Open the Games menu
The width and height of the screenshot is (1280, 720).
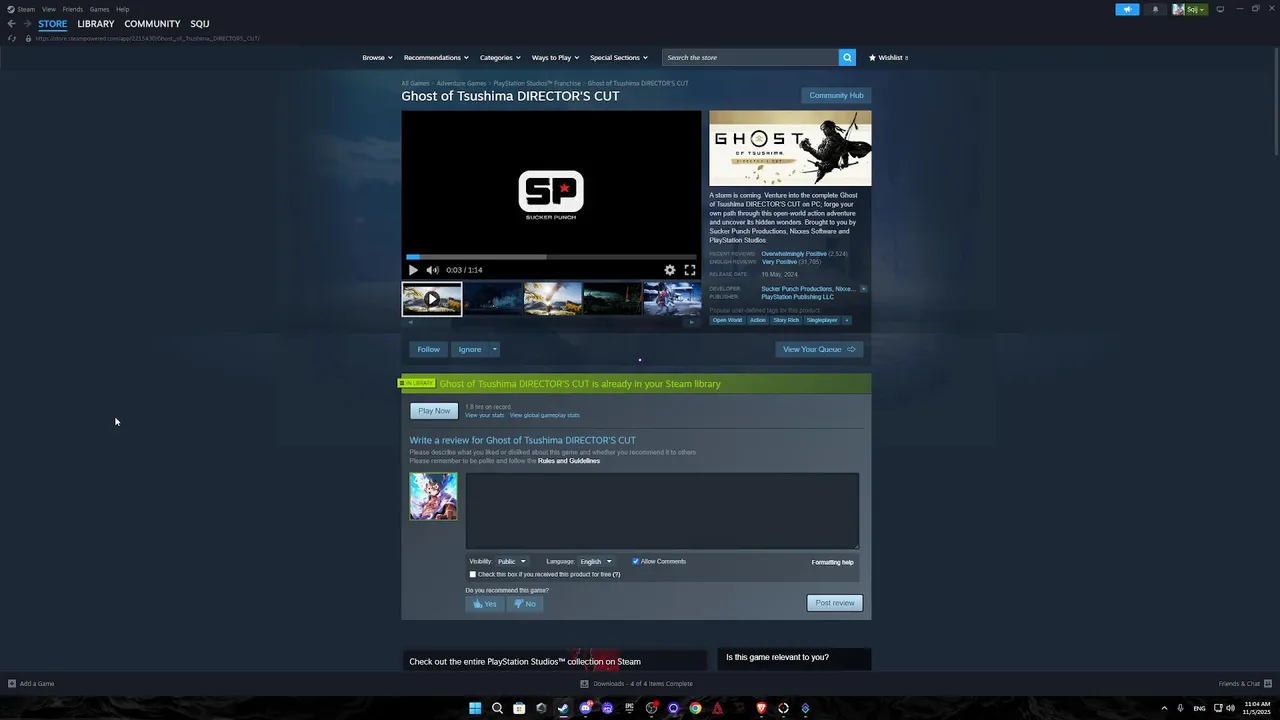point(99,9)
